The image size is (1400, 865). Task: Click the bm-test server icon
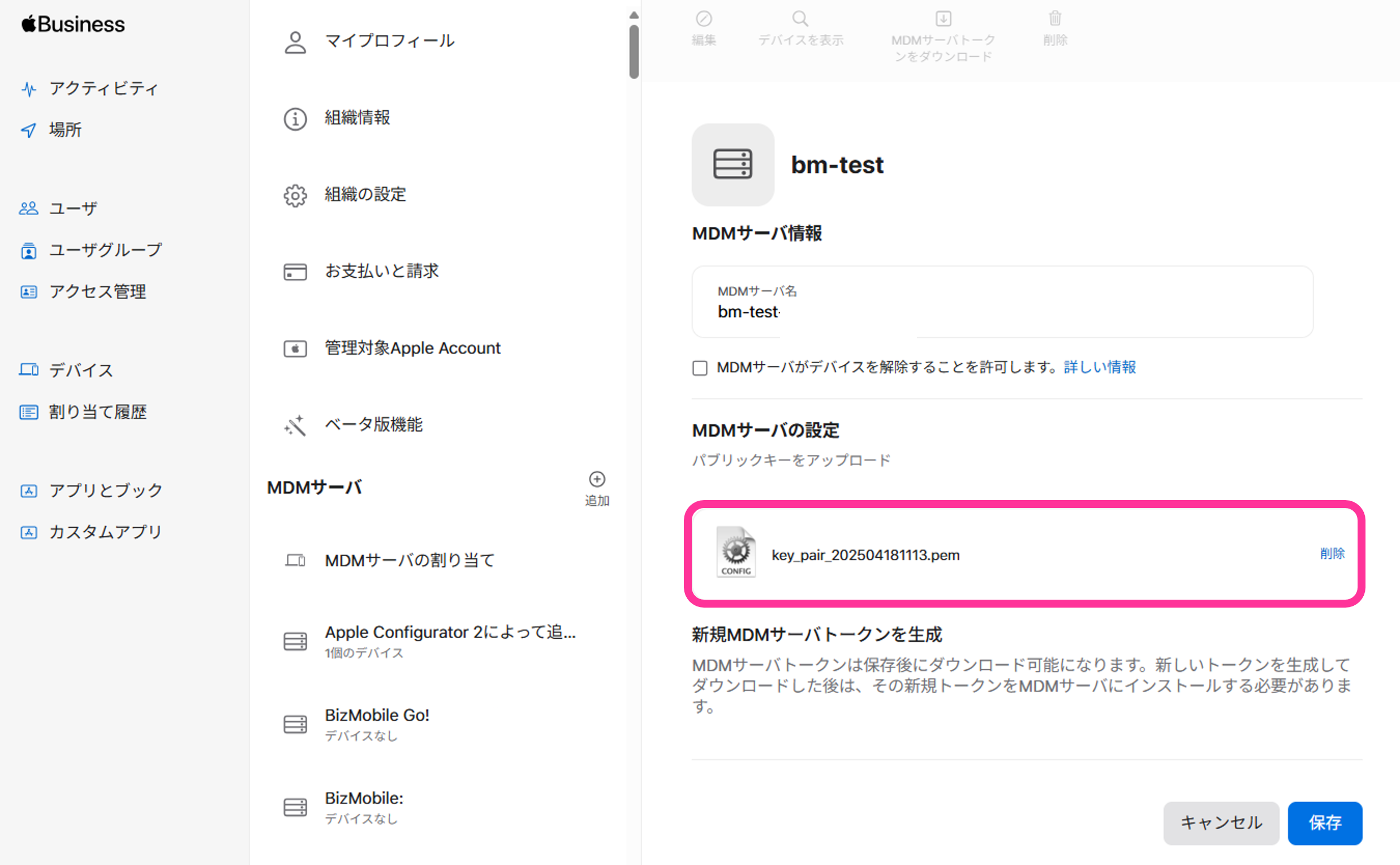(x=733, y=165)
